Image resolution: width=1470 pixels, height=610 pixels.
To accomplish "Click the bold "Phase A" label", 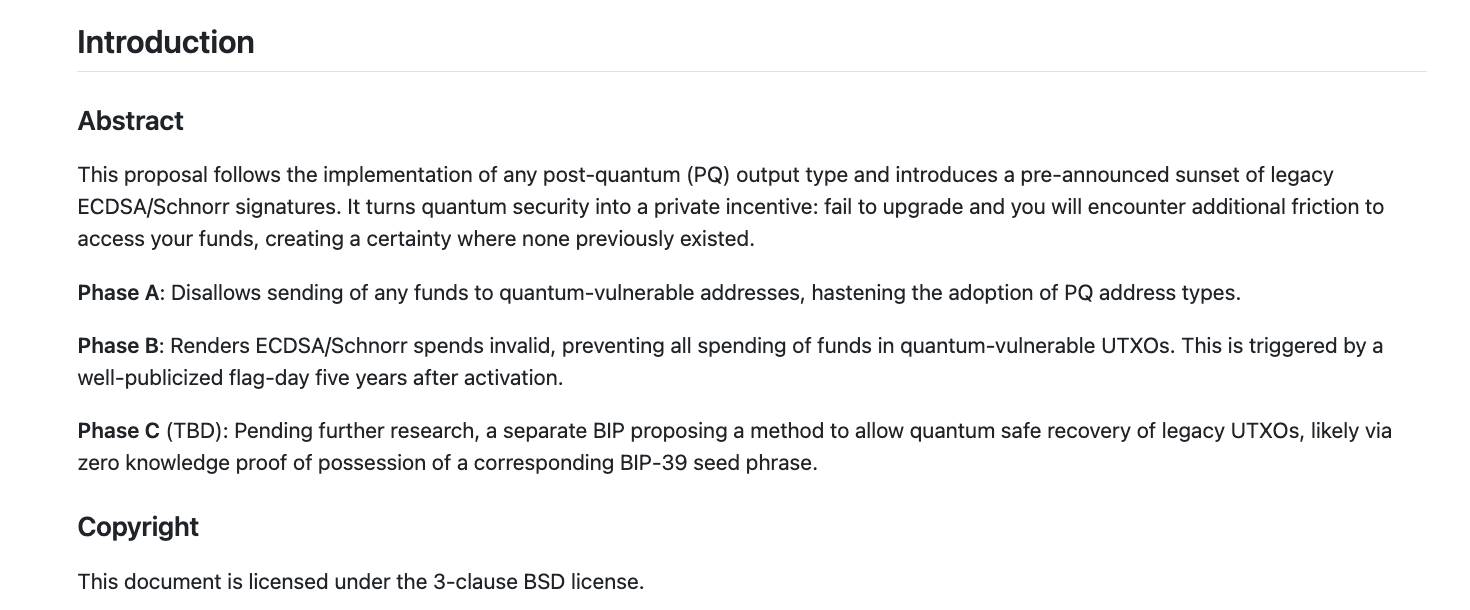I will tap(118, 293).
